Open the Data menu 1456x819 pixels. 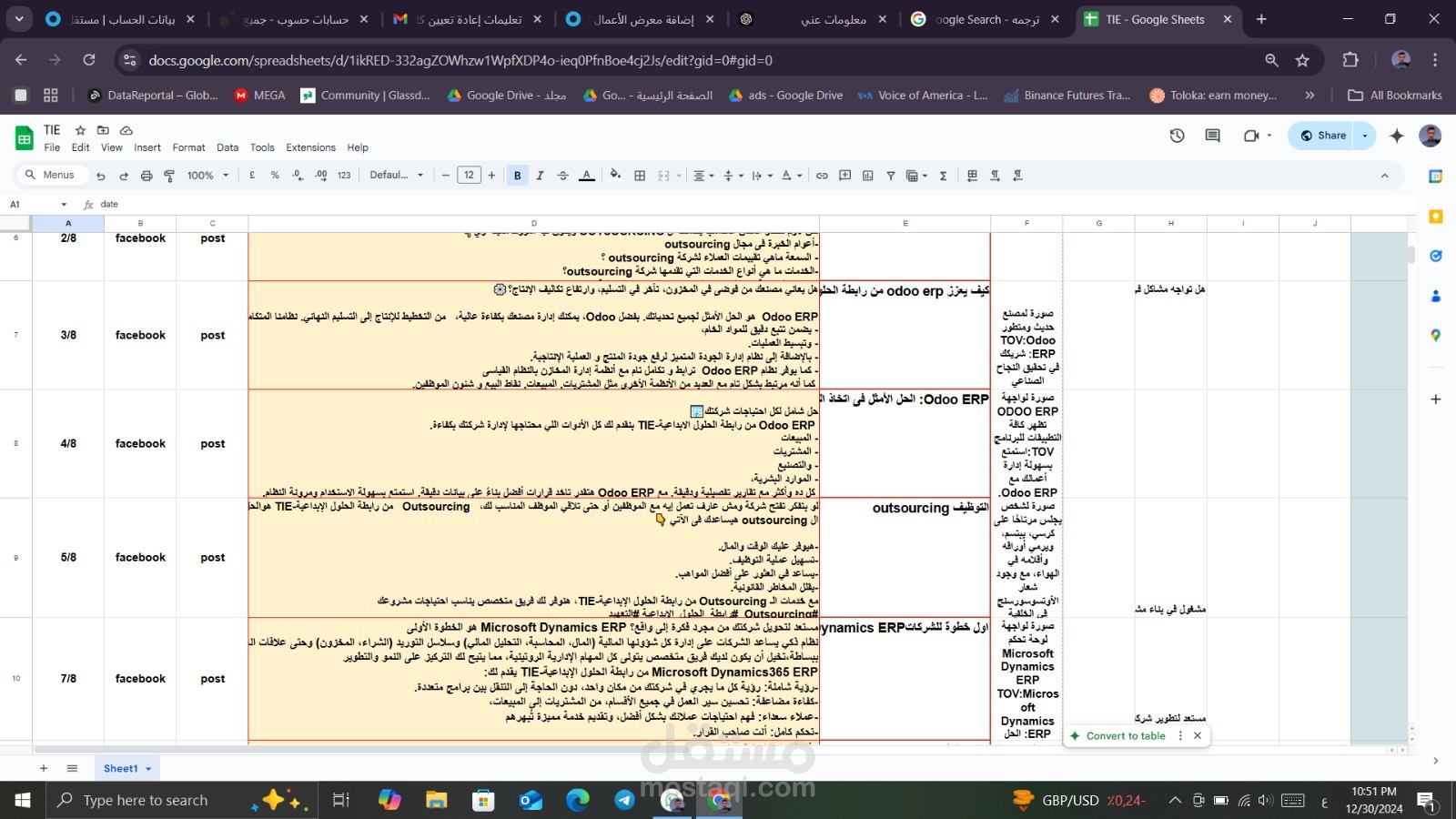pos(227,147)
